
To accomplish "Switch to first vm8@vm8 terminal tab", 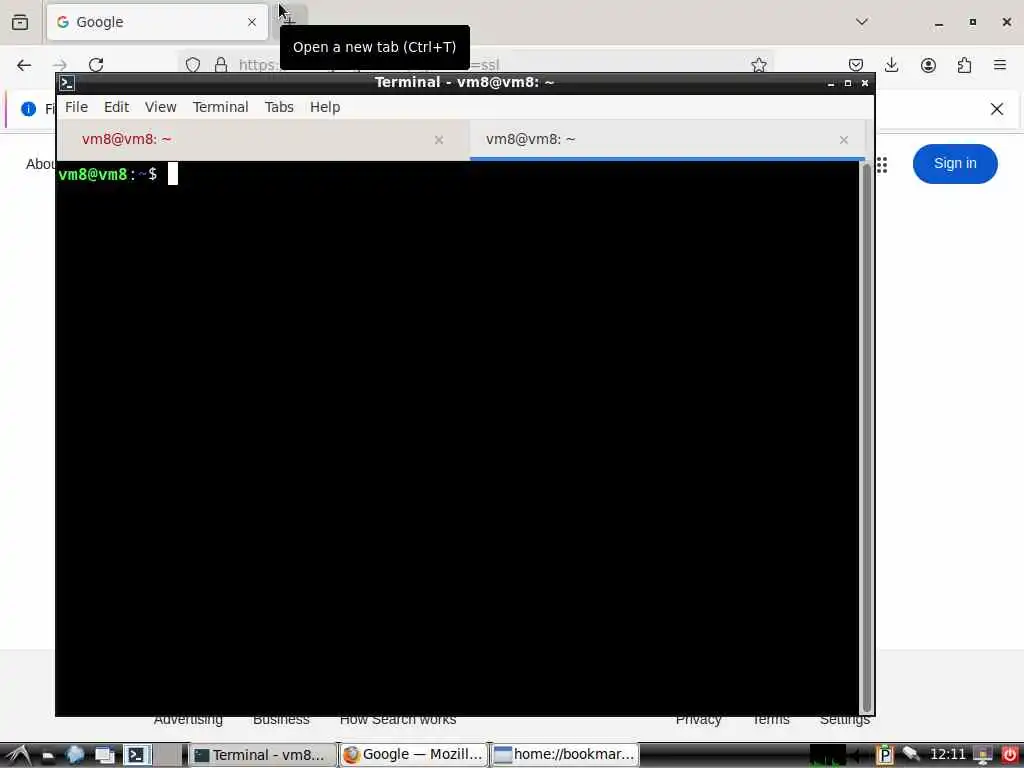I will (x=263, y=140).
